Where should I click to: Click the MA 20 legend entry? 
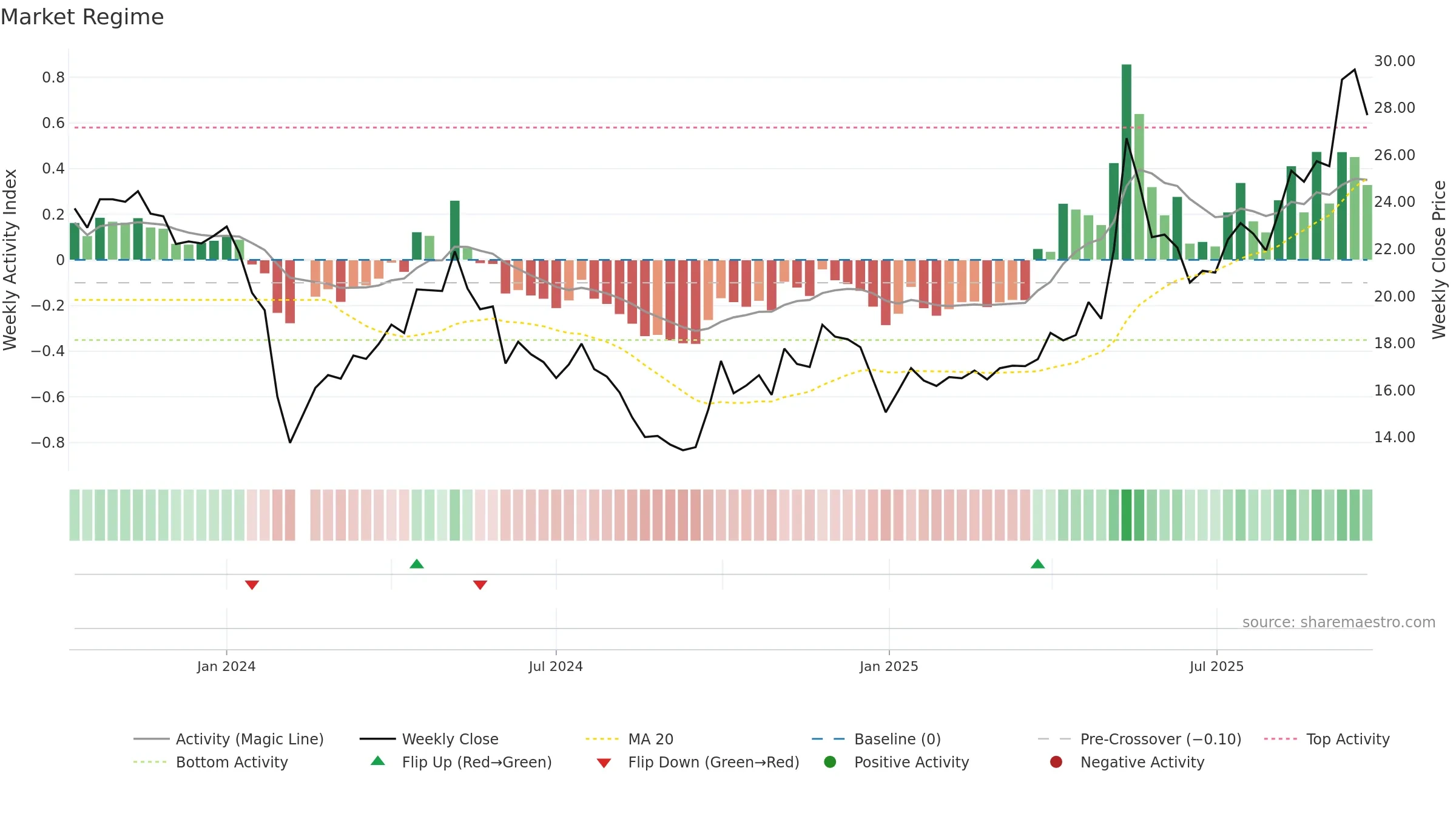[x=629, y=739]
